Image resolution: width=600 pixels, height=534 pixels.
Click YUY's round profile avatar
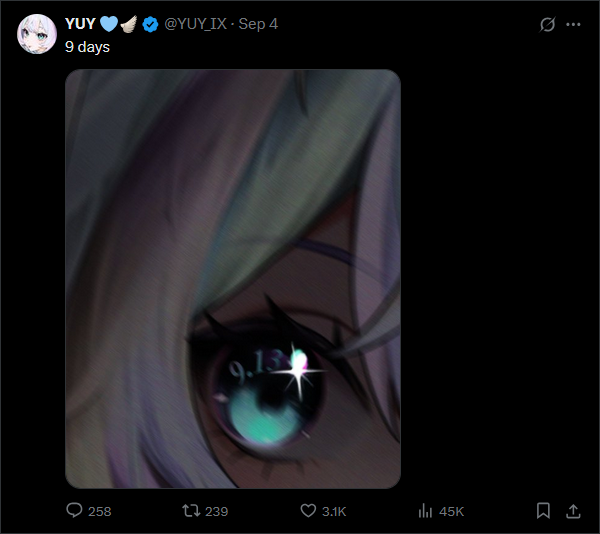[x=37, y=34]
